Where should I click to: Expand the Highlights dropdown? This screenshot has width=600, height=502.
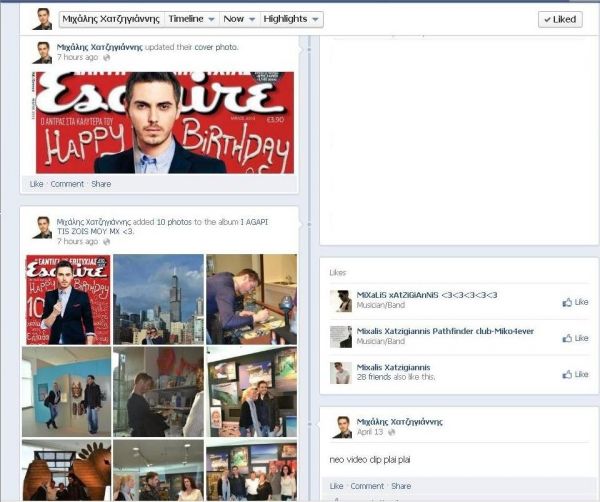291,19
